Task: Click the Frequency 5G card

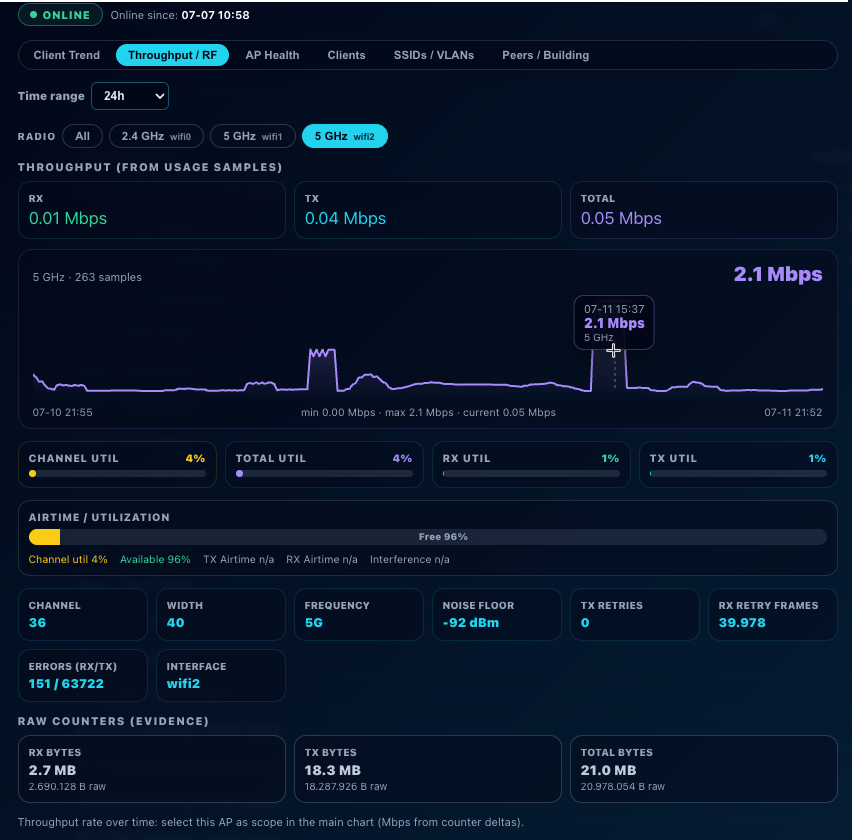Action: pos(359,615)
